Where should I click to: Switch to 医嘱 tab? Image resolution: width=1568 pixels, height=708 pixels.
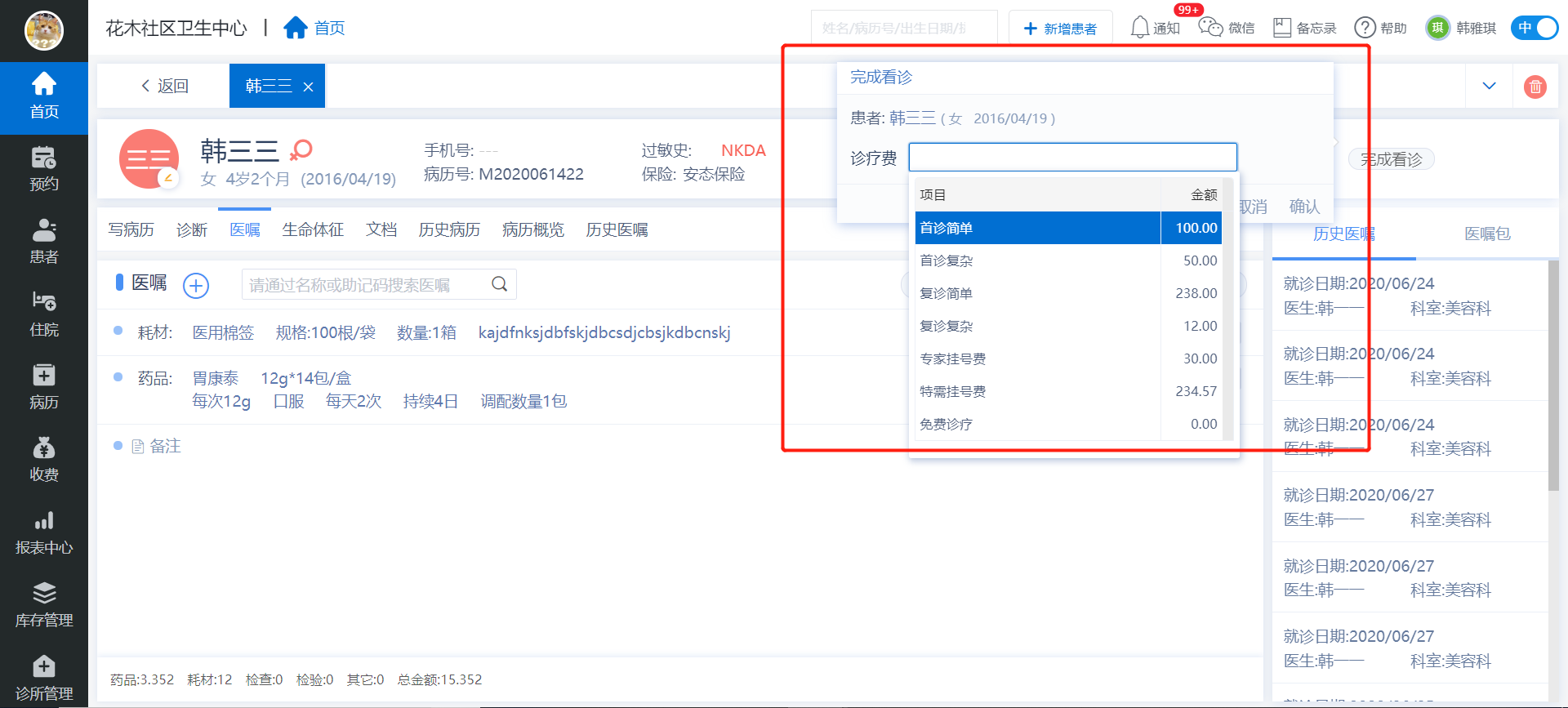click(245, 229)
